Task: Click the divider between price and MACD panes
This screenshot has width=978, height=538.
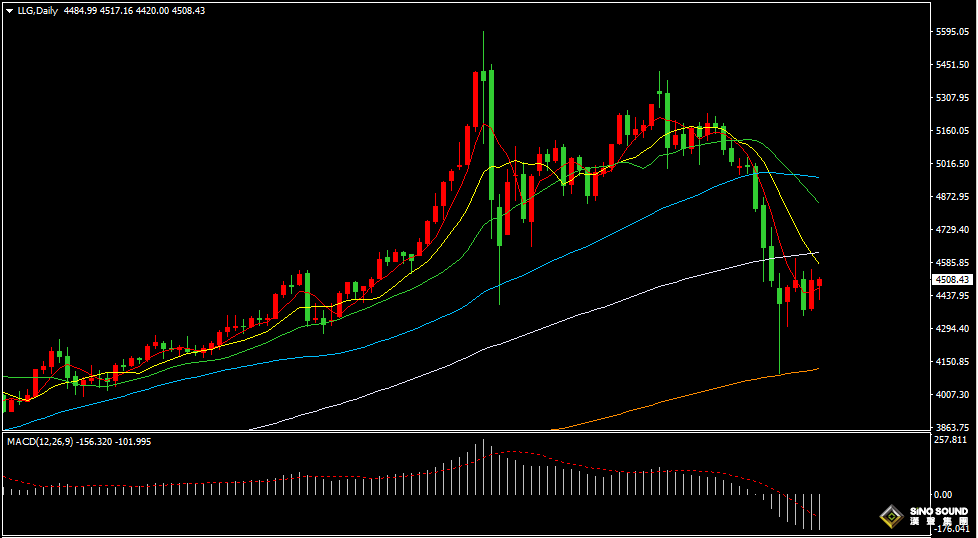Action: point(460,432)
